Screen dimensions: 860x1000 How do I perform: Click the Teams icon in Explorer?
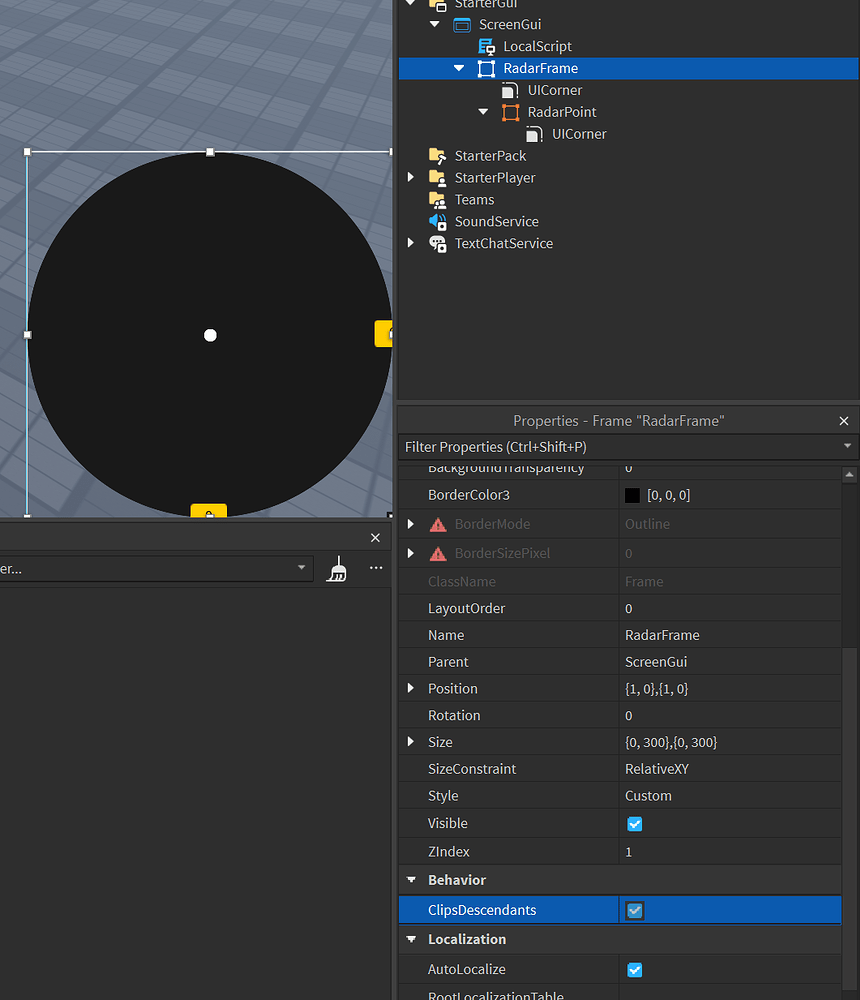[437, 199]
